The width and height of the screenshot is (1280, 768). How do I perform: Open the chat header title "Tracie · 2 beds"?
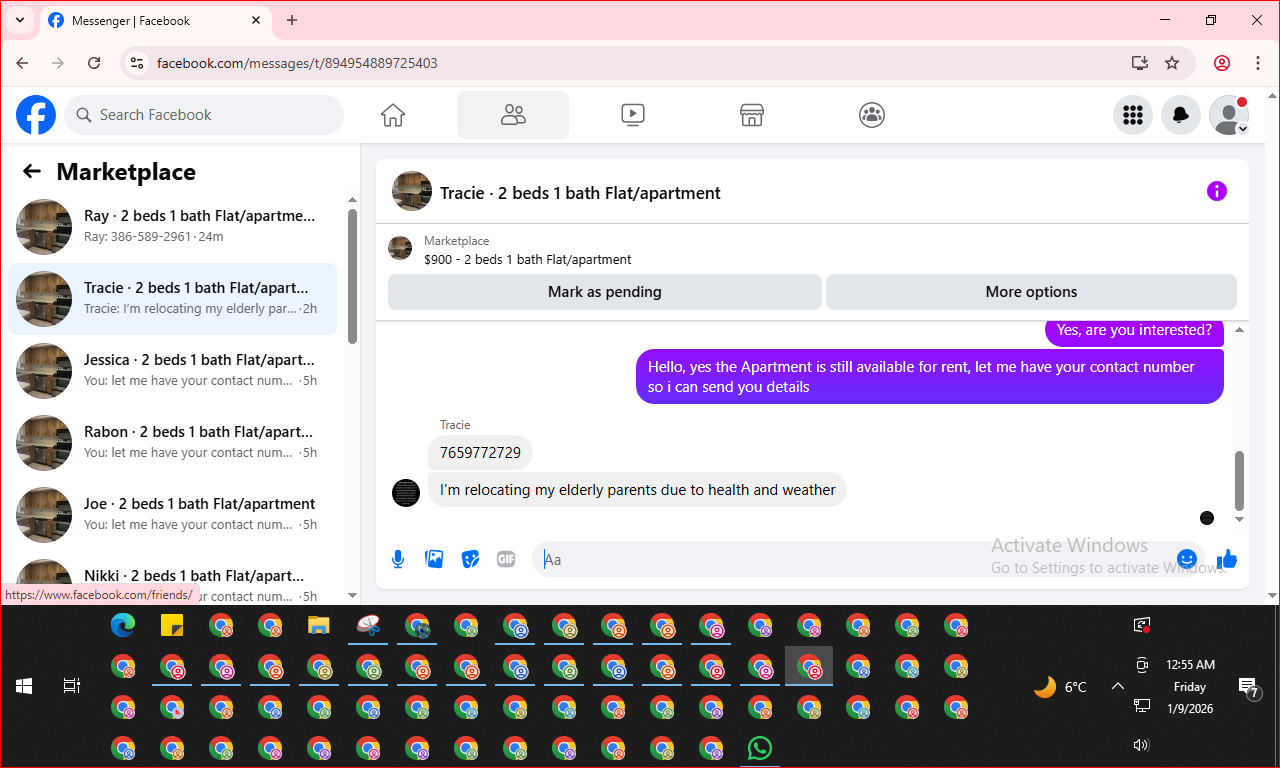tap(580, 193)
